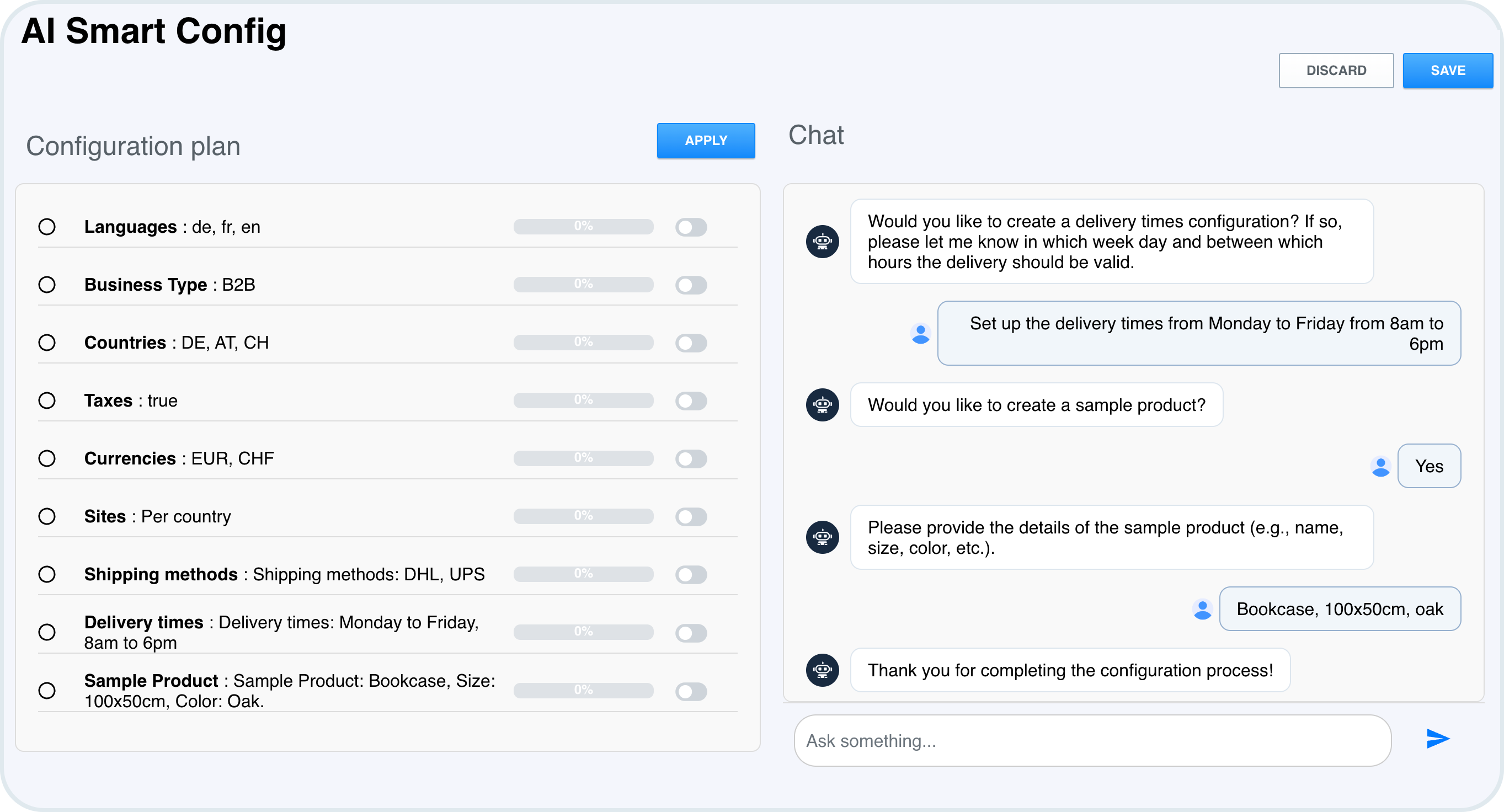Viewport: 1504px width, 812px height.
Task: Click bot avatar beside delivery times question
Action: [x=822, y=242]
